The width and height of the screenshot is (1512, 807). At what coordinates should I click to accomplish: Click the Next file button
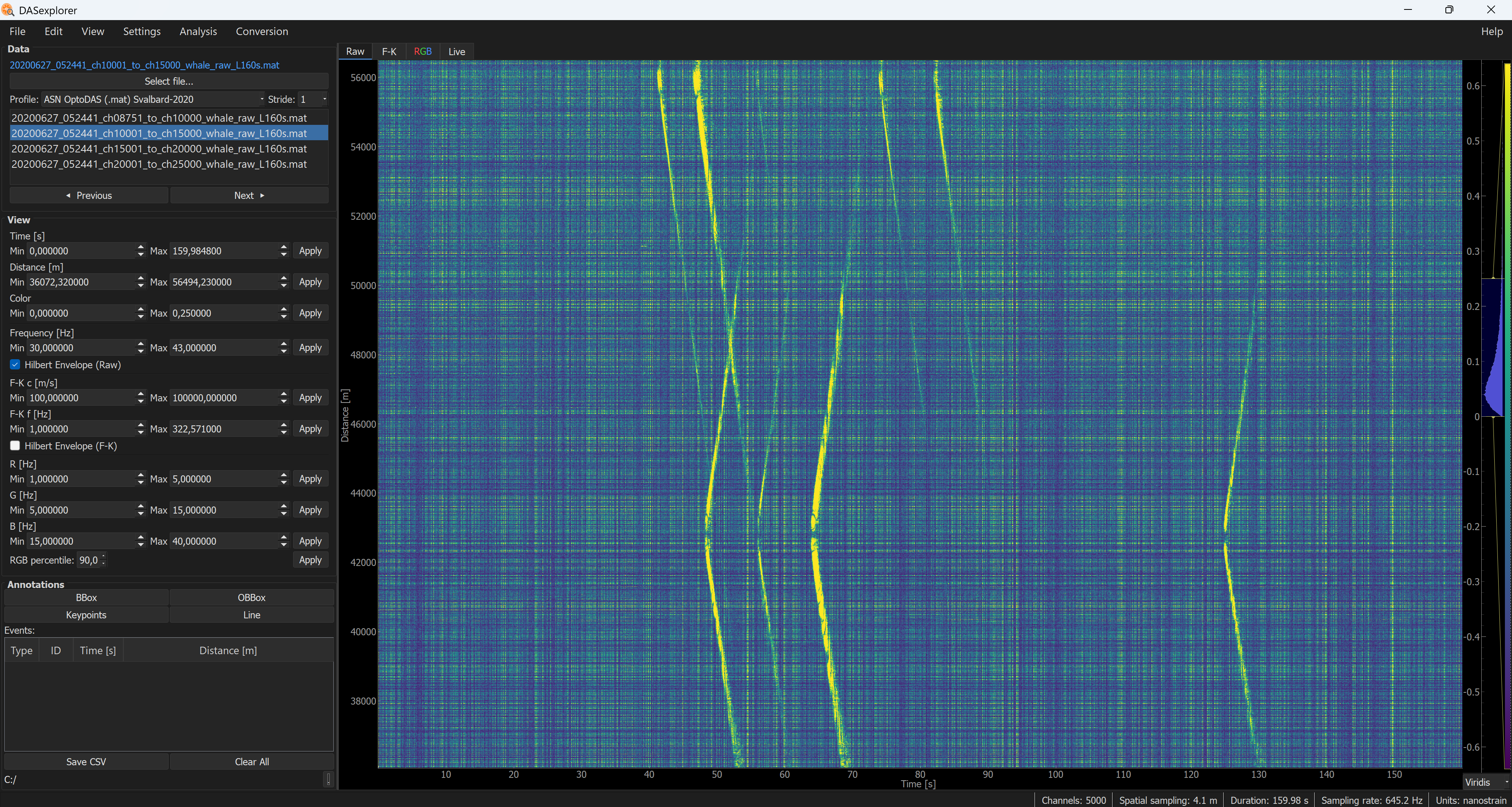pos(249,195)
